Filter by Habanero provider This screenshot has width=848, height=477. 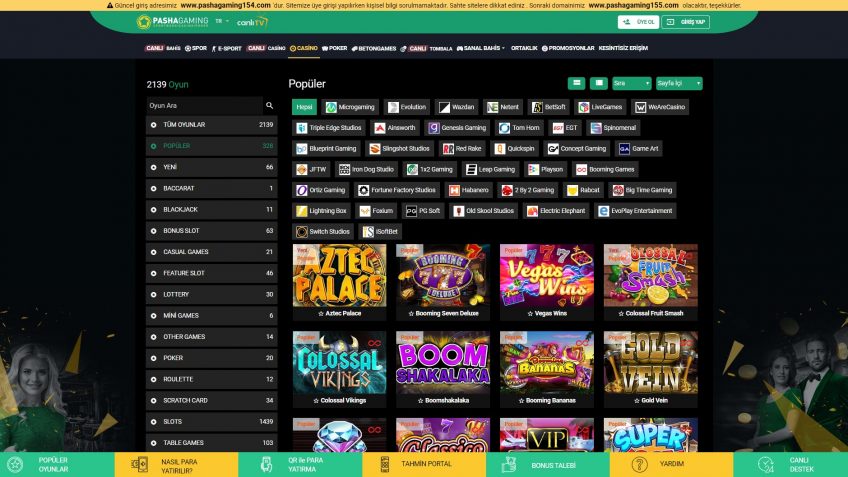click(469, 190)
